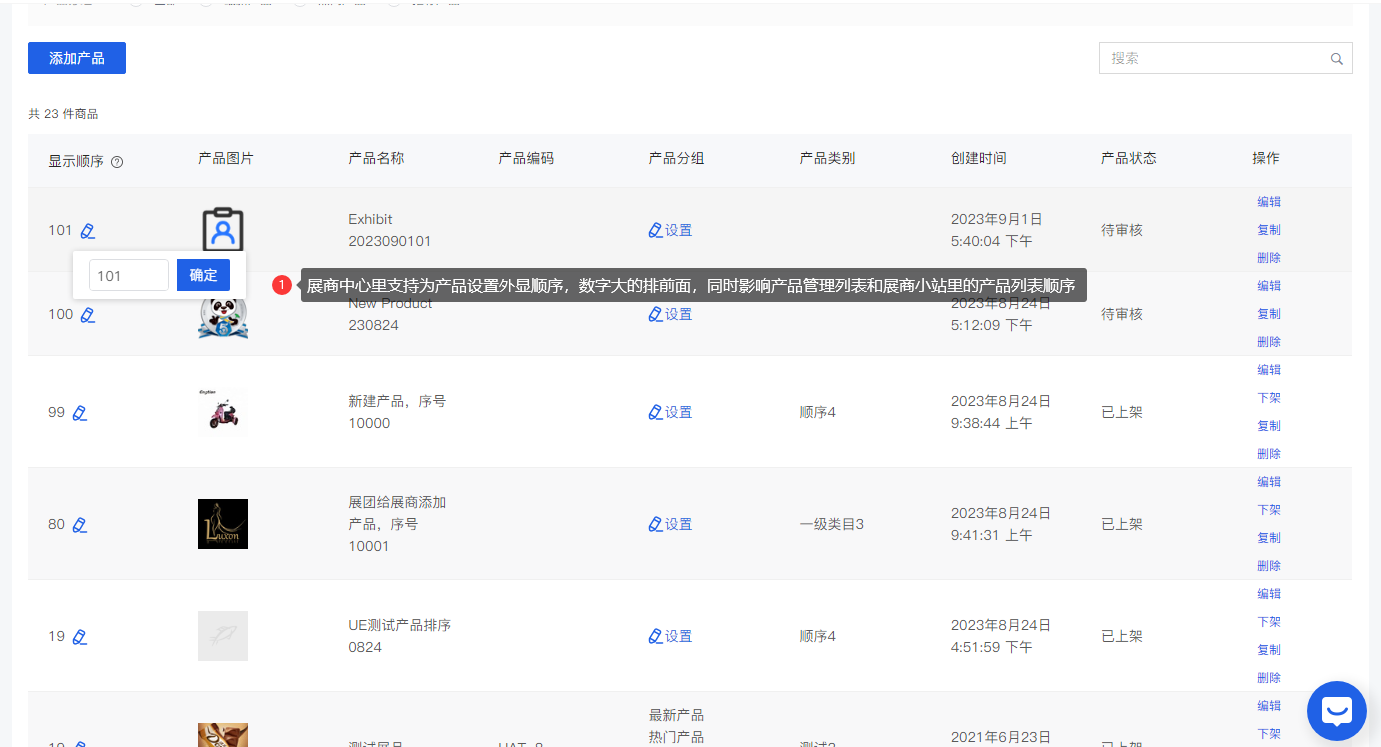
Task: Click 下架 for the order 80 product
Action: pyautogui.click(x=1269, y=509)
